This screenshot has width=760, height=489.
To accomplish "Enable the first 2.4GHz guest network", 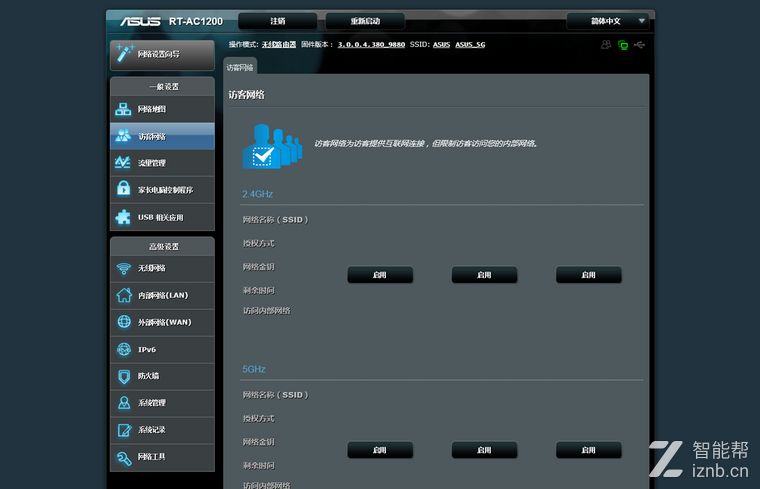I will [380, 275].
